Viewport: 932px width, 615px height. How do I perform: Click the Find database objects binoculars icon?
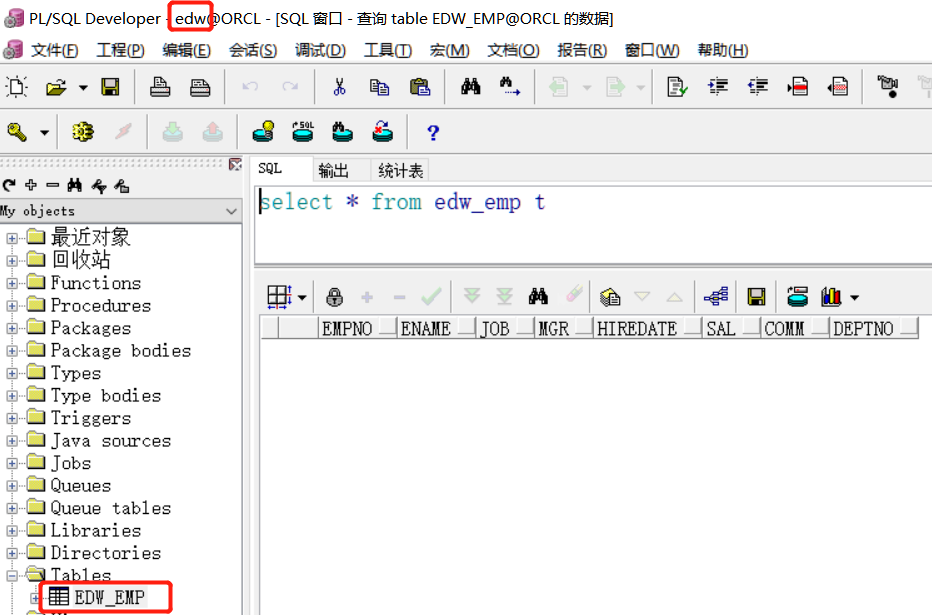pyautogui.click(x=342, y=131)
